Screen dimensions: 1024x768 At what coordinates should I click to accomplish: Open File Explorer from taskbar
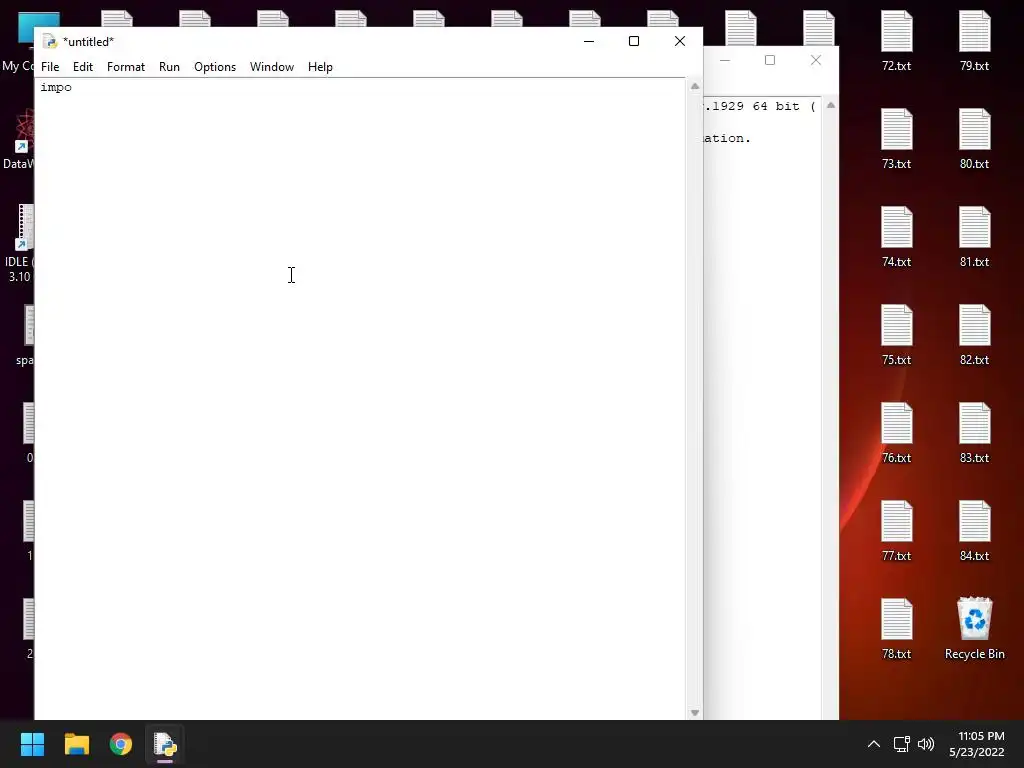[x=76, y=744]
